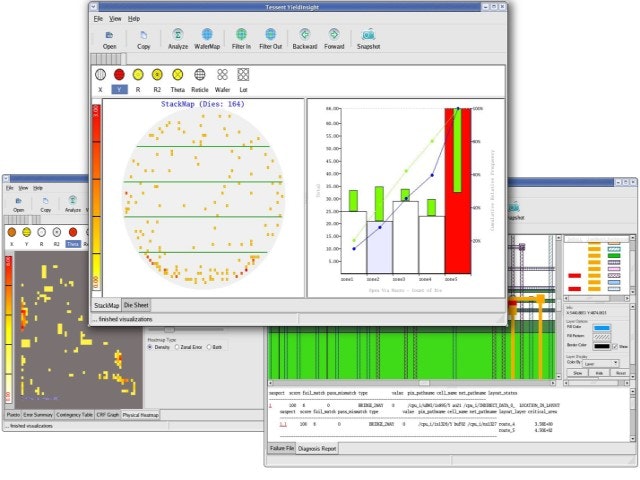640x480 pixels.
Task: Click Show button in Layer Display
Action: pyautogui.click(x=578, y=373)
